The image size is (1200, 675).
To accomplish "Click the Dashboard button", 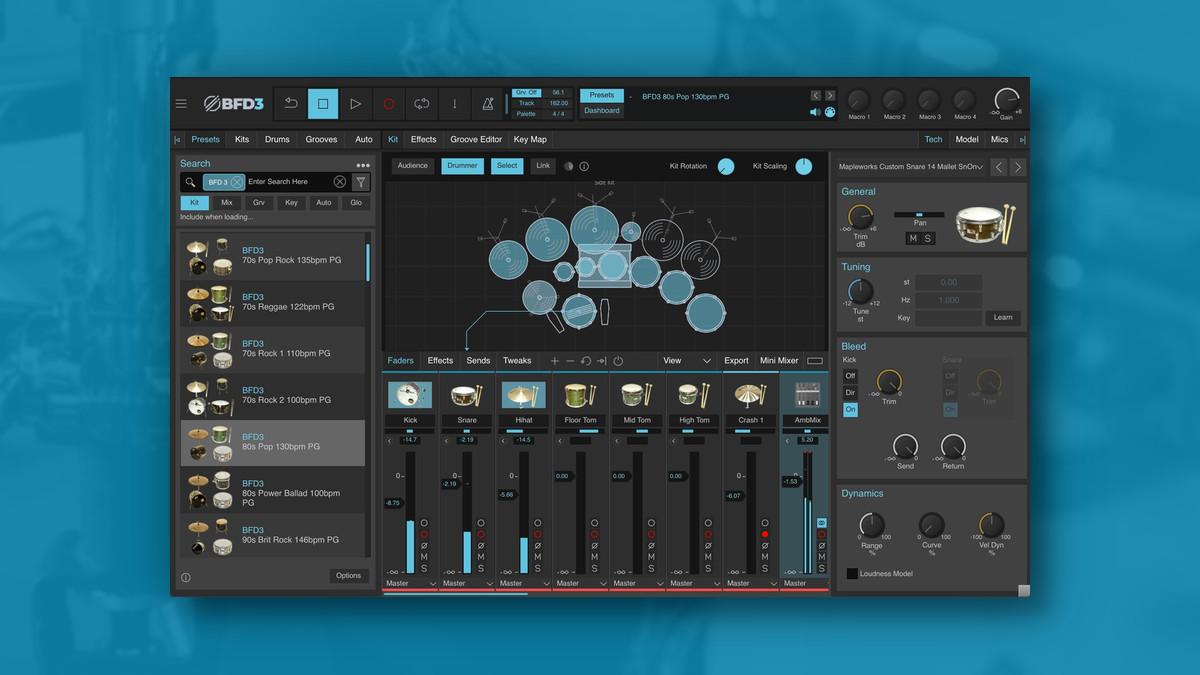I will point(602,111).
